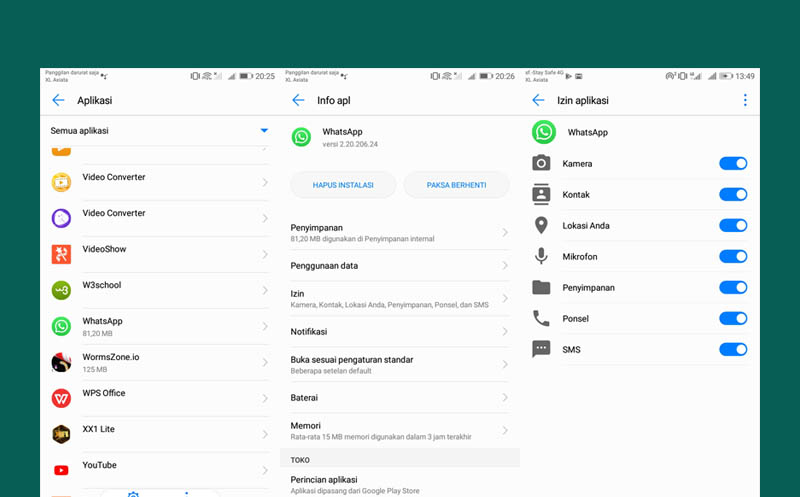Expand the Izin permissions row
Viewport: 800px width, 497px height.
[399, 299]
